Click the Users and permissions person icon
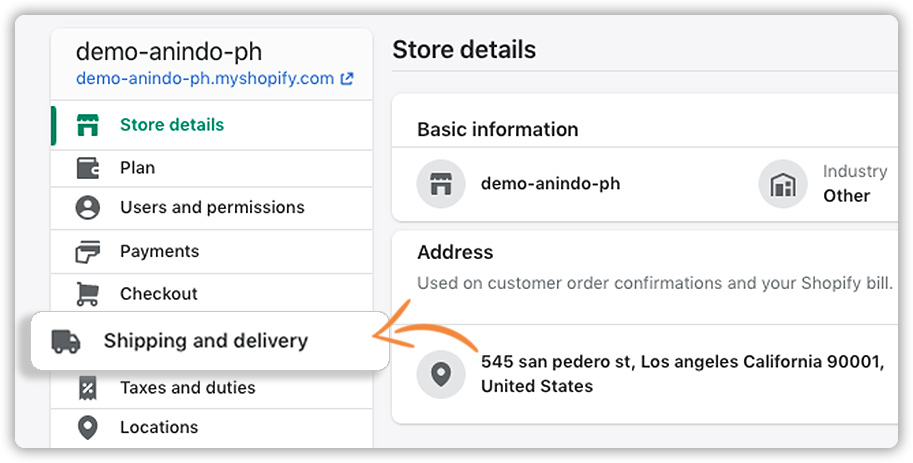 [x=88, y=207]
